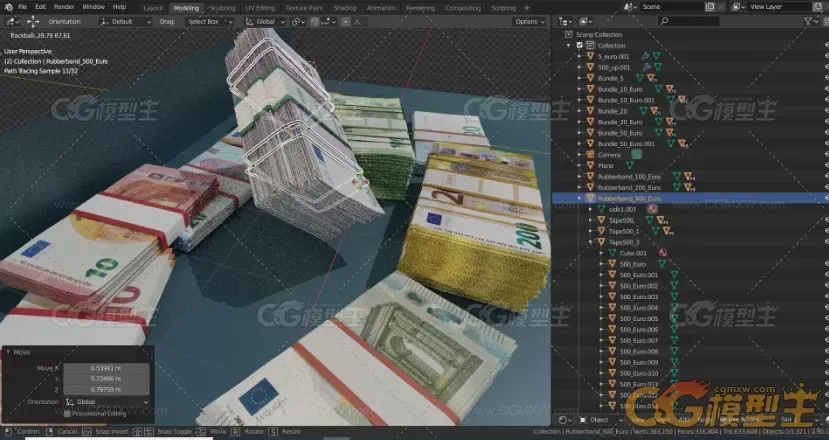Image resolution: width=829 pixels, height=440 pixels.
Task: Collapse the Move operator panel
Action: click(8, 352)
